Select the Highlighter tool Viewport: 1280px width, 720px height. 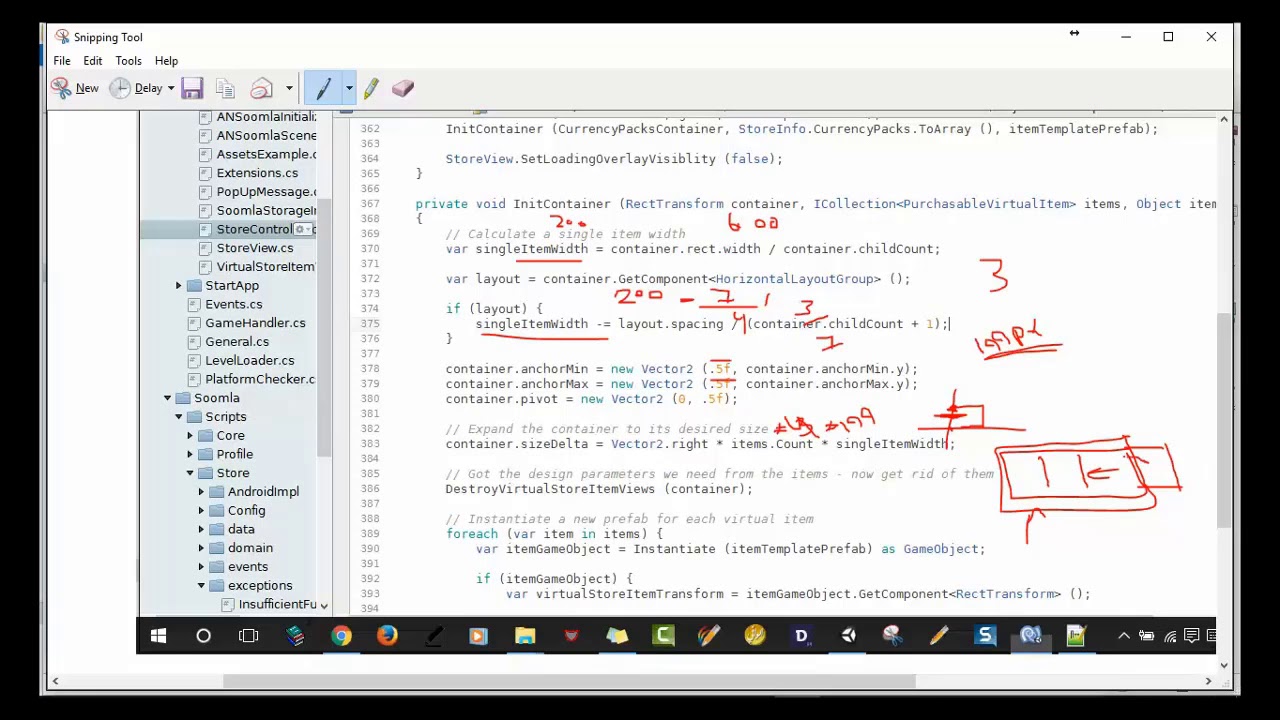click(371, 88)
